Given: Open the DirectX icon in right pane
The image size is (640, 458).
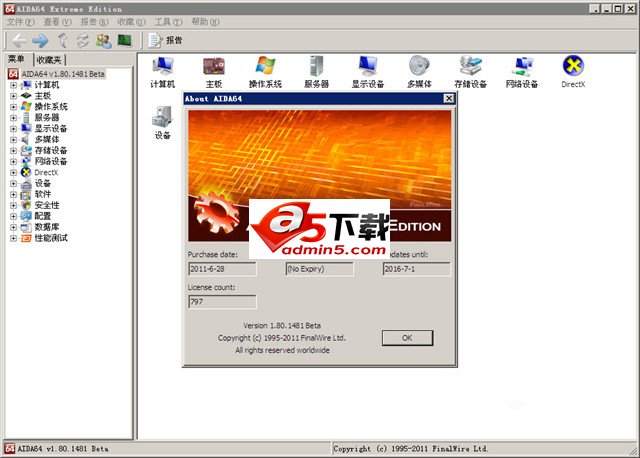Looking at the screenshot, I should click(x=573, y=72).
